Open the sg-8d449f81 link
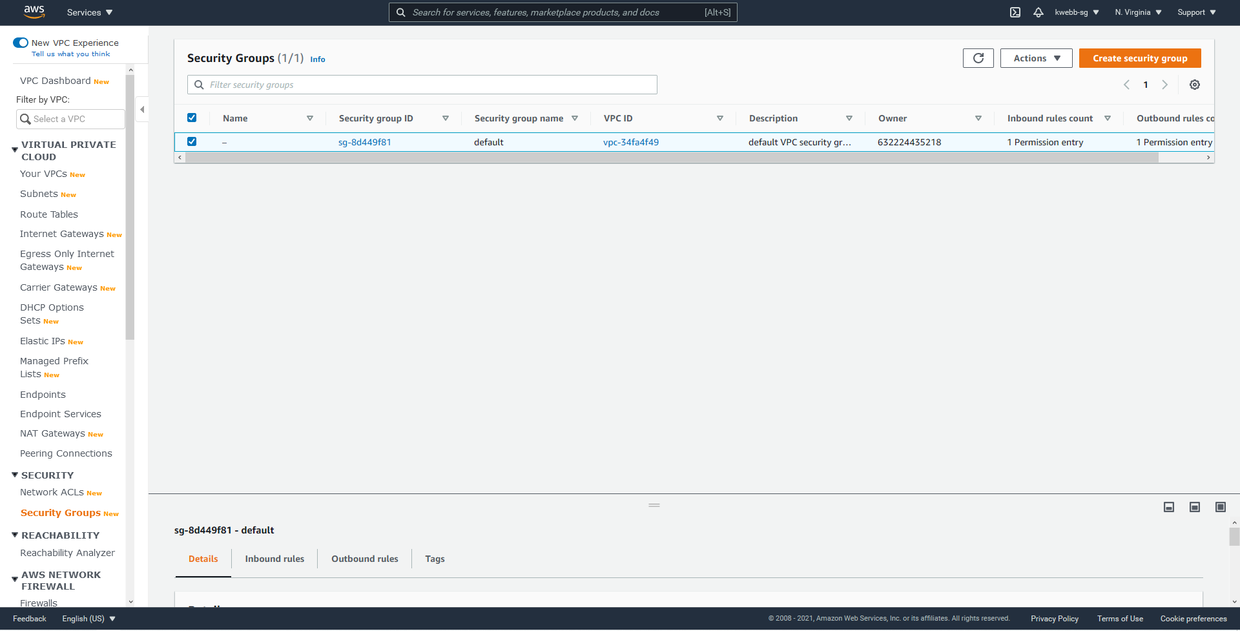The width and height of the screenshot is (1240, 631). [x=365, y=142]
